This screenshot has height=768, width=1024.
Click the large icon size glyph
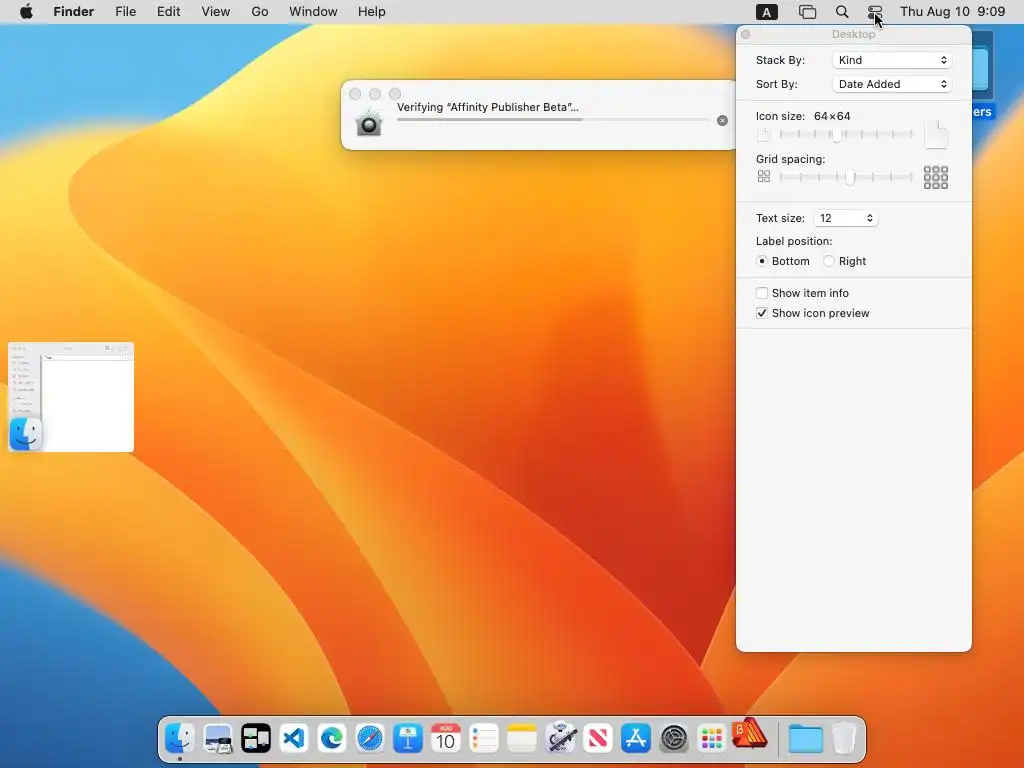(936, 134)
